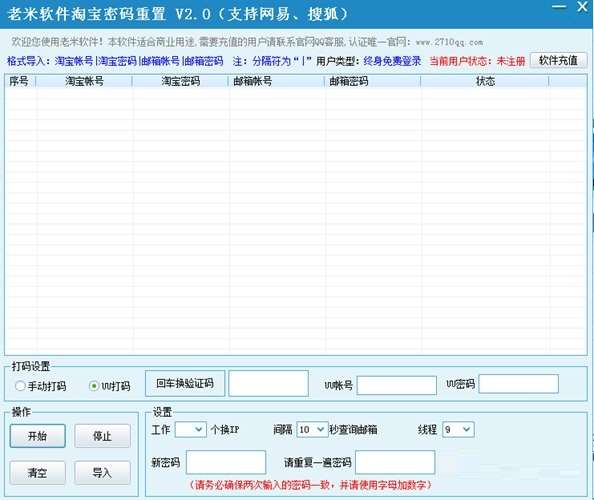Open 软件充值 recharge button
594x500 pixels.
(x=558, y=60)
